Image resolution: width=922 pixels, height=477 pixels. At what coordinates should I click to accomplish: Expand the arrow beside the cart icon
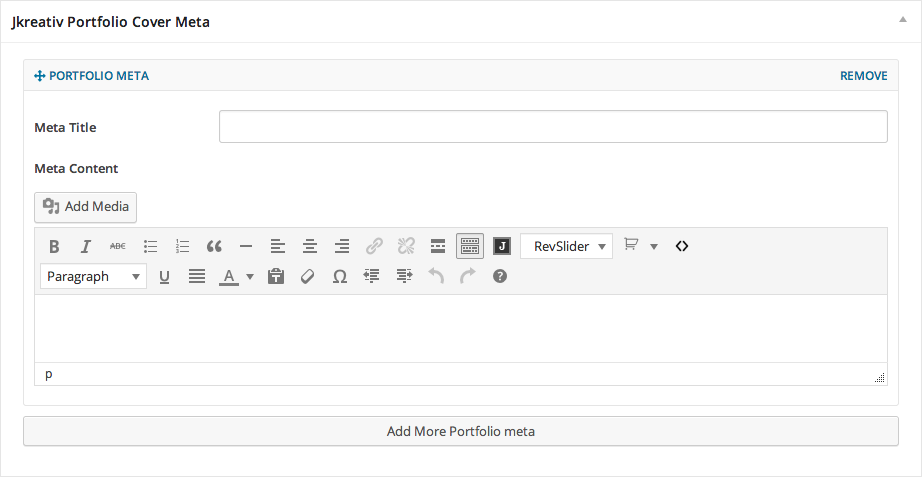click(654, 247)
